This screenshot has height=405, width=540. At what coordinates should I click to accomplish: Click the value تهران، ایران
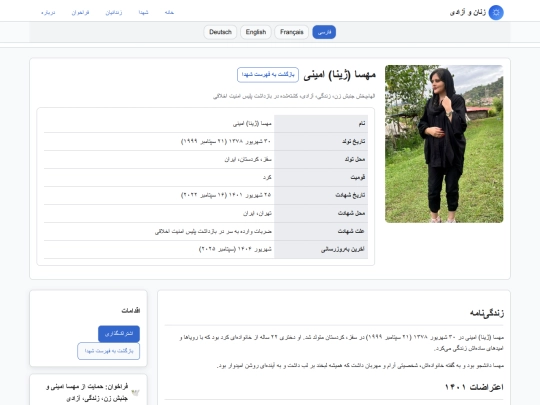[257, 214]
